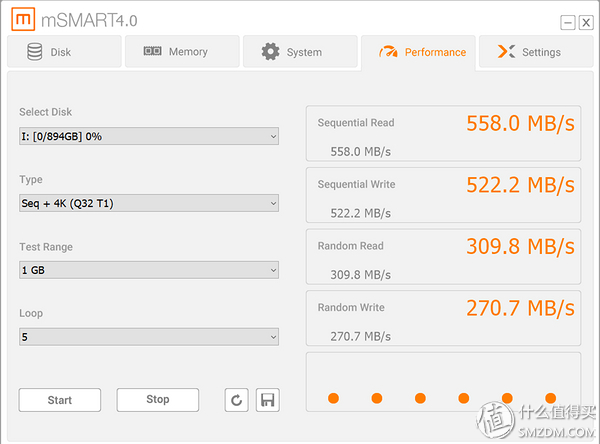Click the Memory tab chip icon
This screenshot has width=600, height=444.
click(x=152, y=51)
